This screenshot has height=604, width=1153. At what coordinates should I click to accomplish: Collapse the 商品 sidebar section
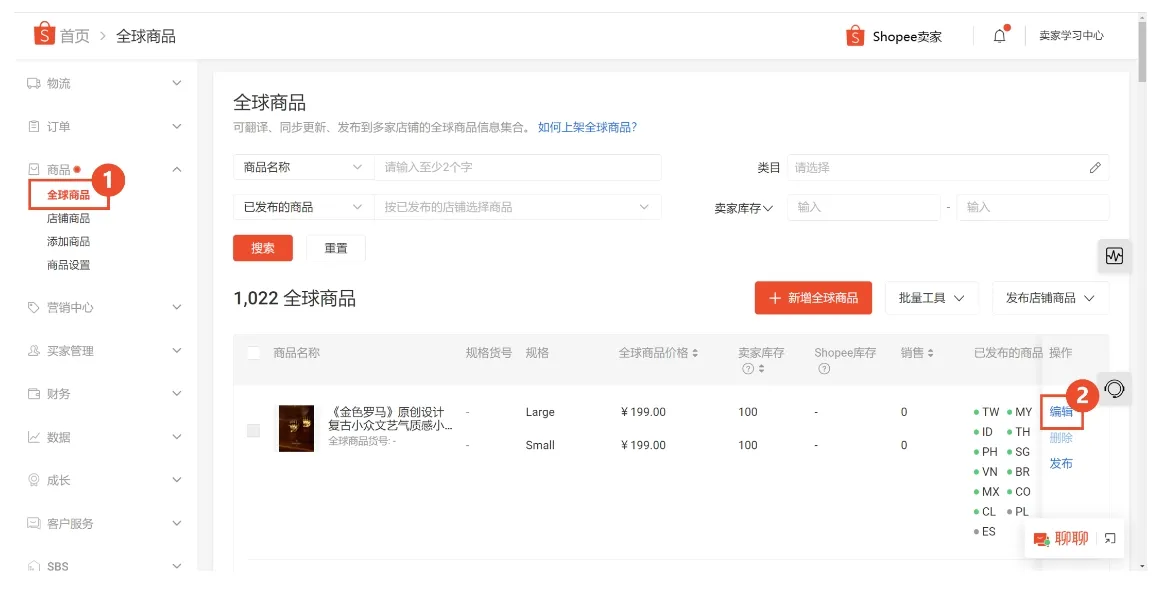click(x=177, y=171)
